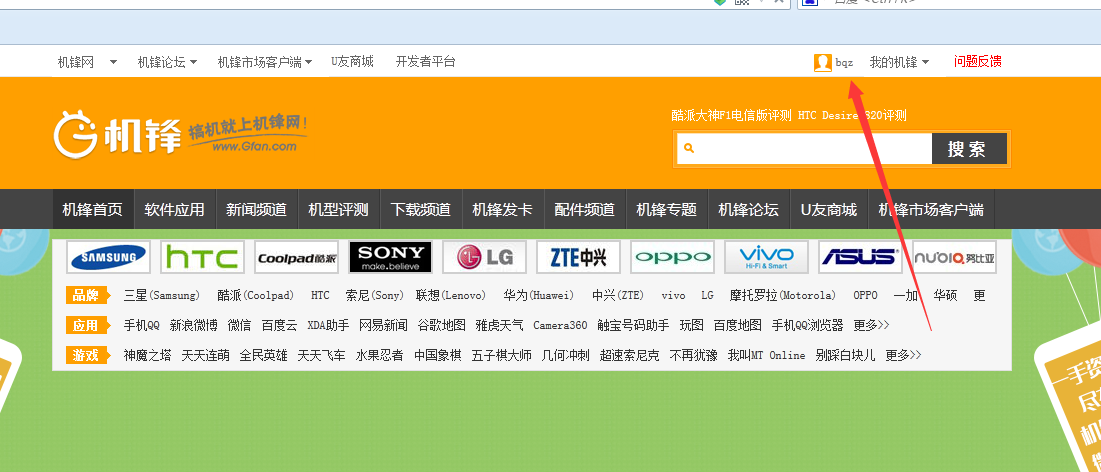
Task: Open HTC Desire 820评测 hot link
Action: pos(852,116)
